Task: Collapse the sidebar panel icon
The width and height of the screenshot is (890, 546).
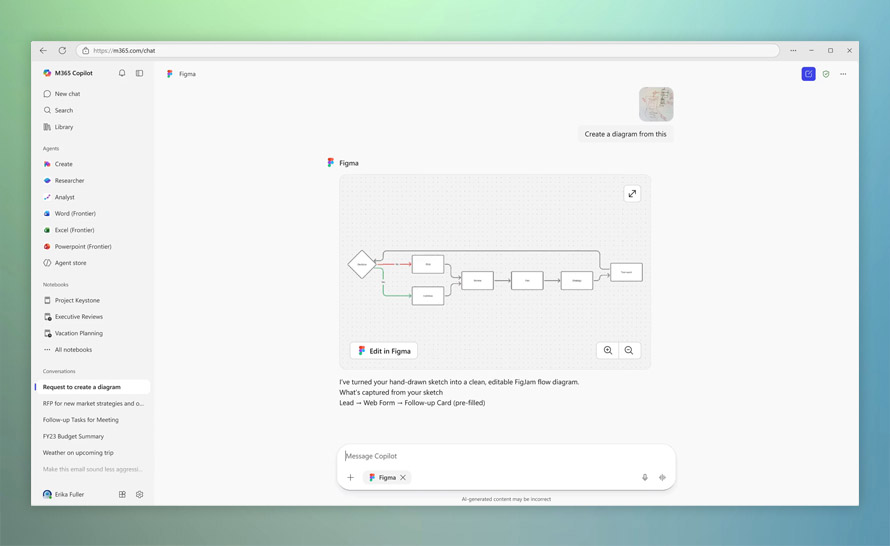Action: [140, 73]
